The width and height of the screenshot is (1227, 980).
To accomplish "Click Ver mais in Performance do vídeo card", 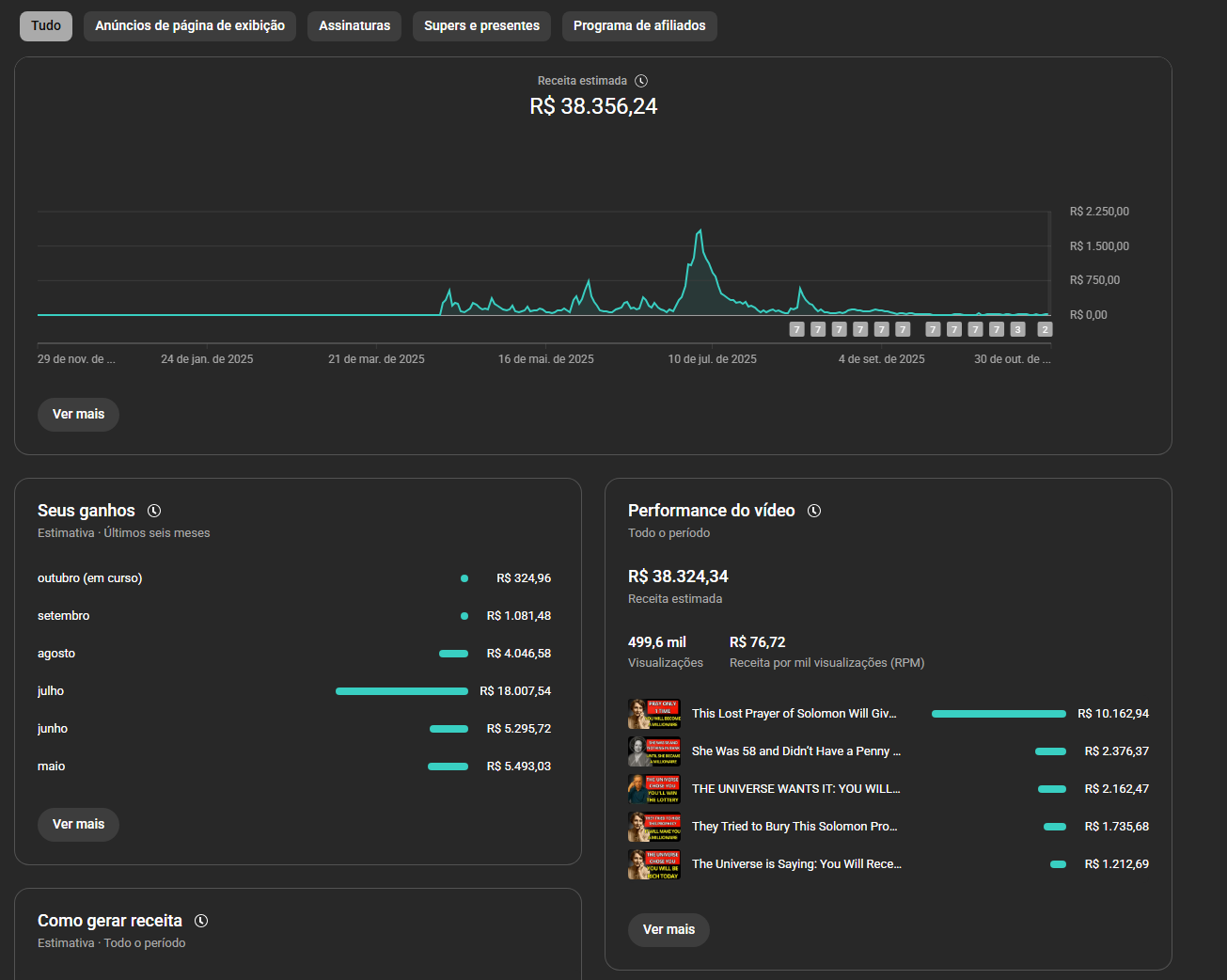I will [x=669, y=930].
